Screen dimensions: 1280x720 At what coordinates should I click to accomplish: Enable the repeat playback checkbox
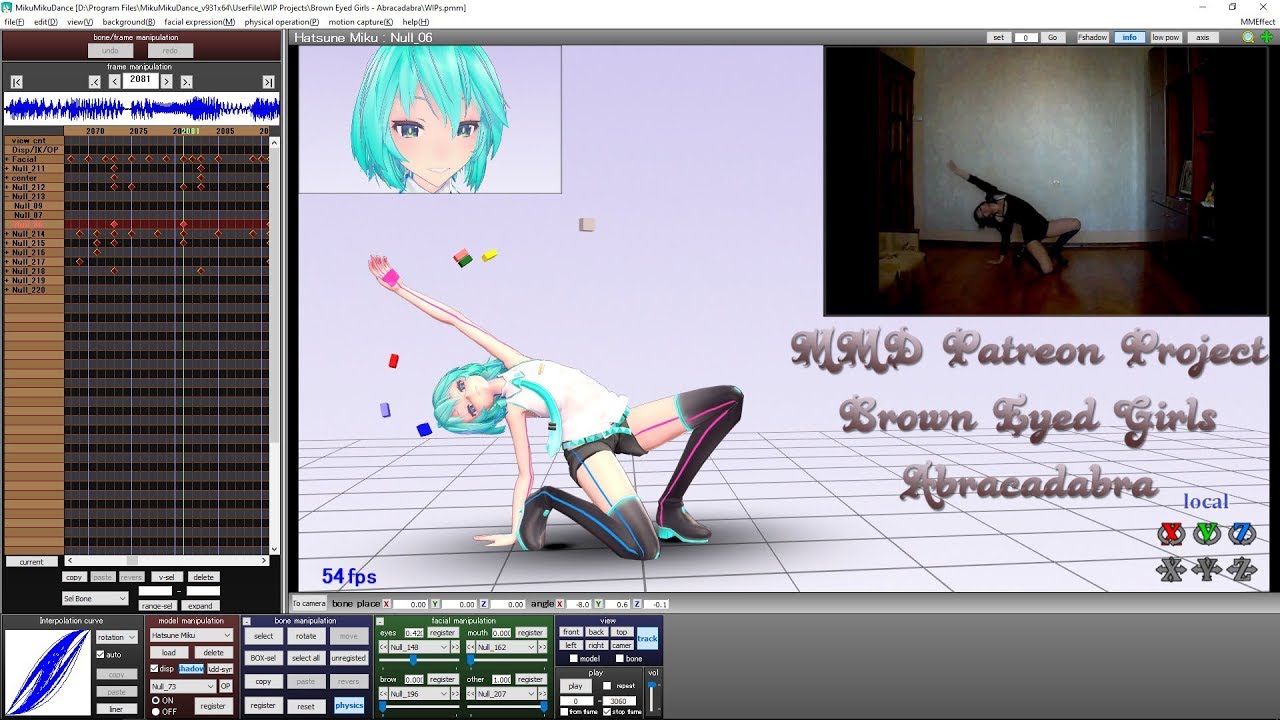click(x=608, y=686)
